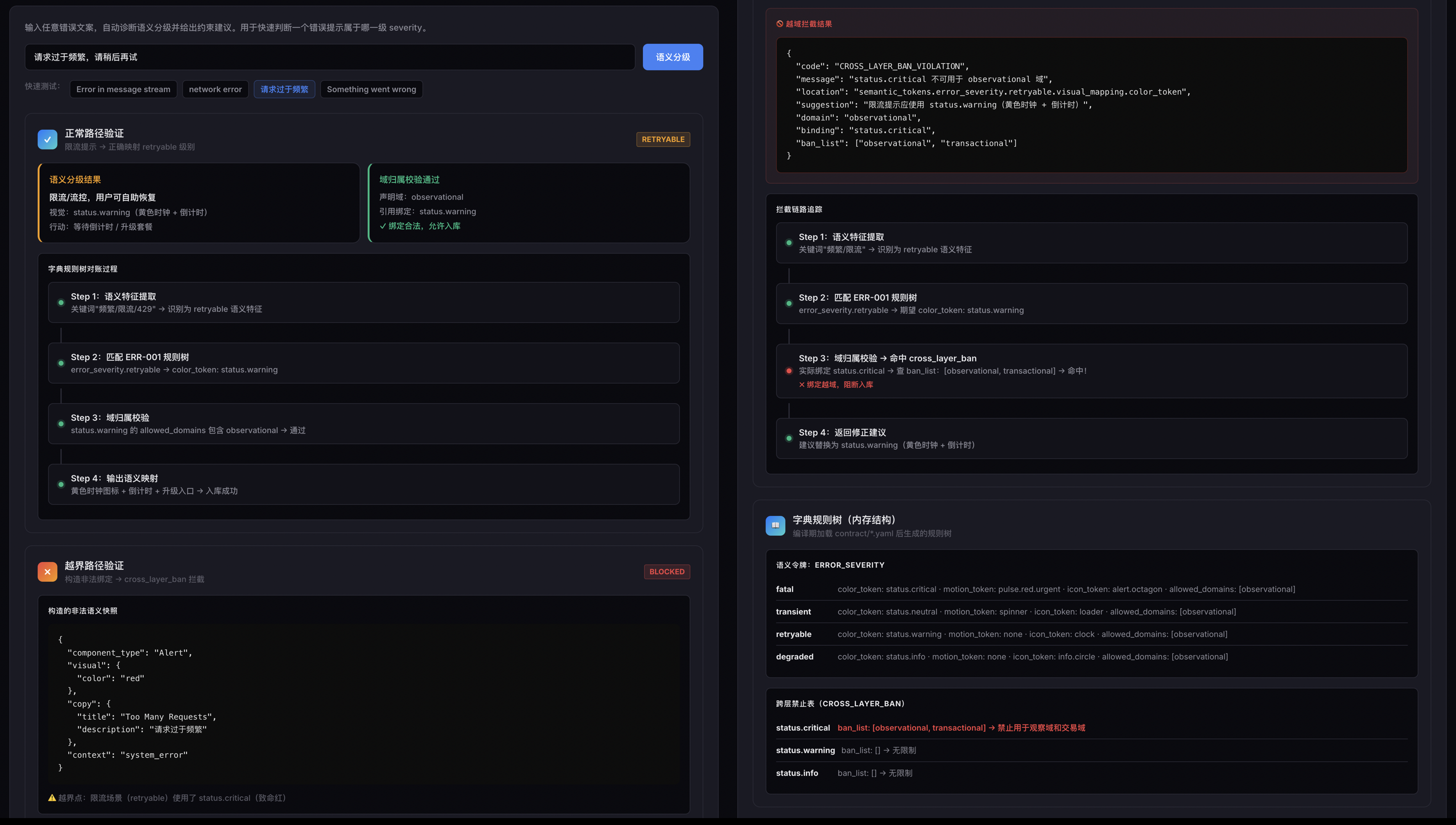Click the "✕ 绑定越域，阻断入库" red text
Screen dimensions: 1456x825
(x=835, y=385)
